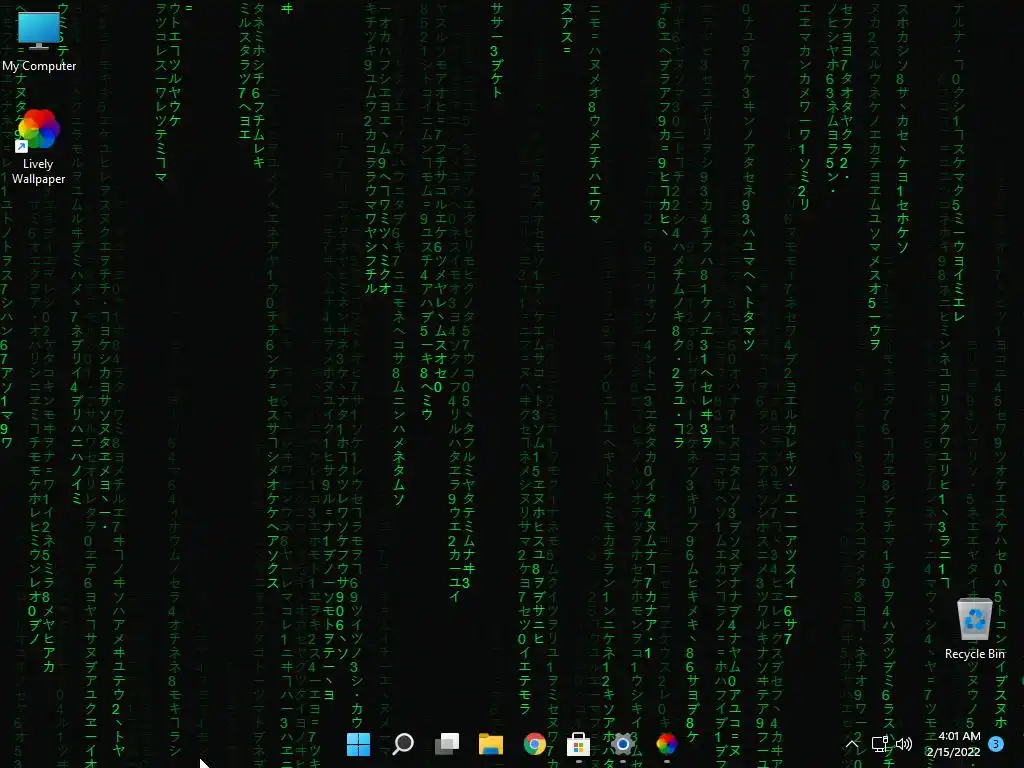Open taskbar Search

402,744
